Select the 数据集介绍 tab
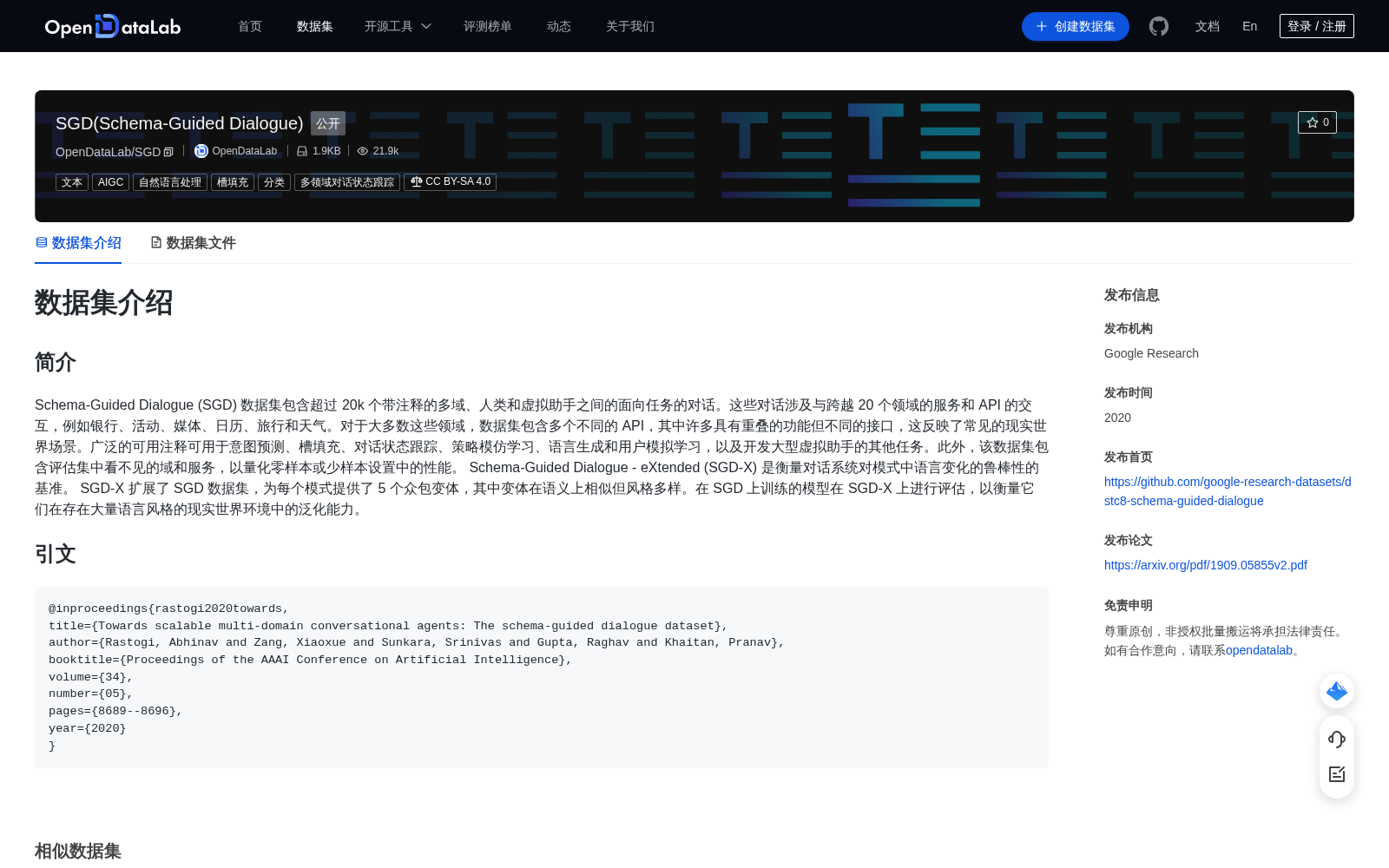Image resolution: width=1389 pixels, height=868 pixels. [78, 243]
